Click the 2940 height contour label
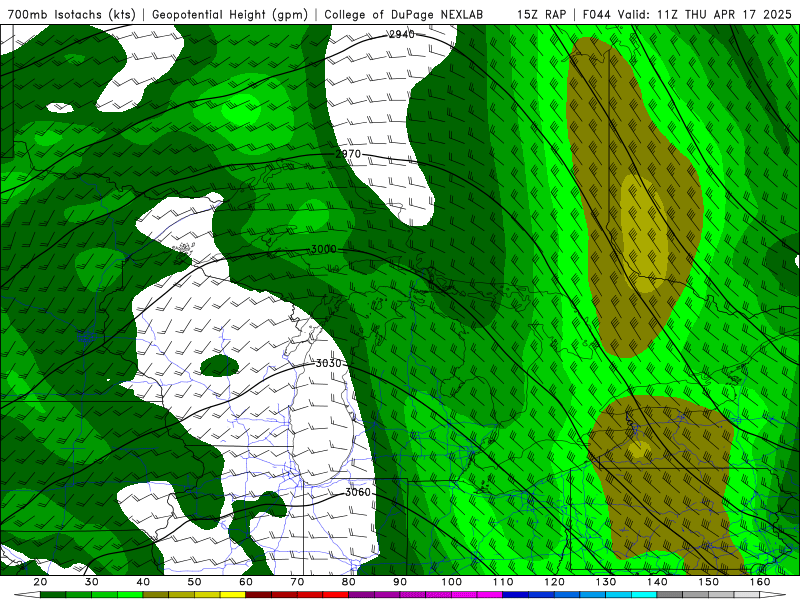The width and height of the screenshot is (800, 600). pos(402,34)
